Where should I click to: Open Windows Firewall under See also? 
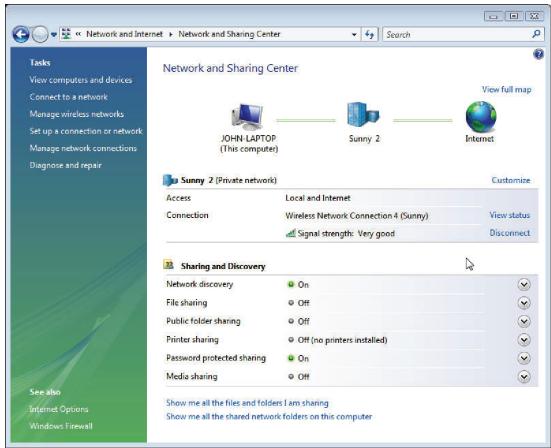(61, 426)
